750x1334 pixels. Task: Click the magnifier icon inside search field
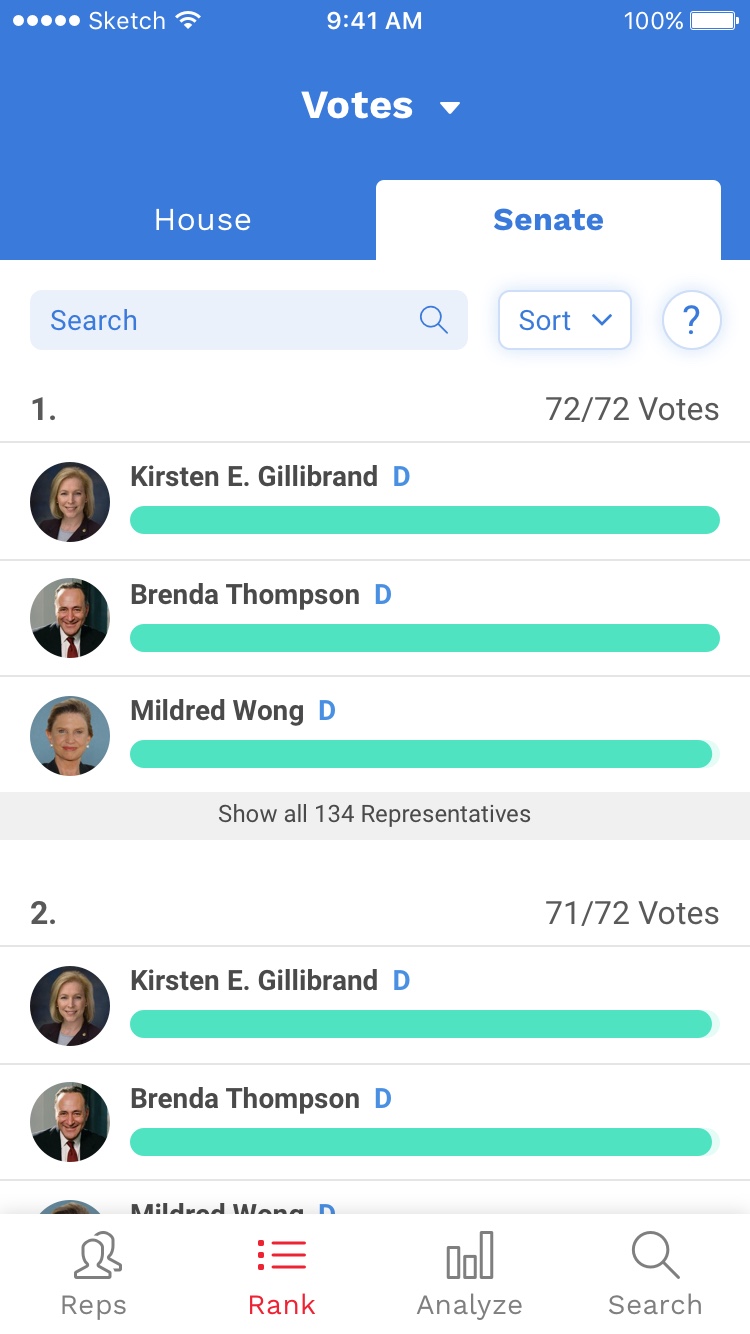coord(433,320)
